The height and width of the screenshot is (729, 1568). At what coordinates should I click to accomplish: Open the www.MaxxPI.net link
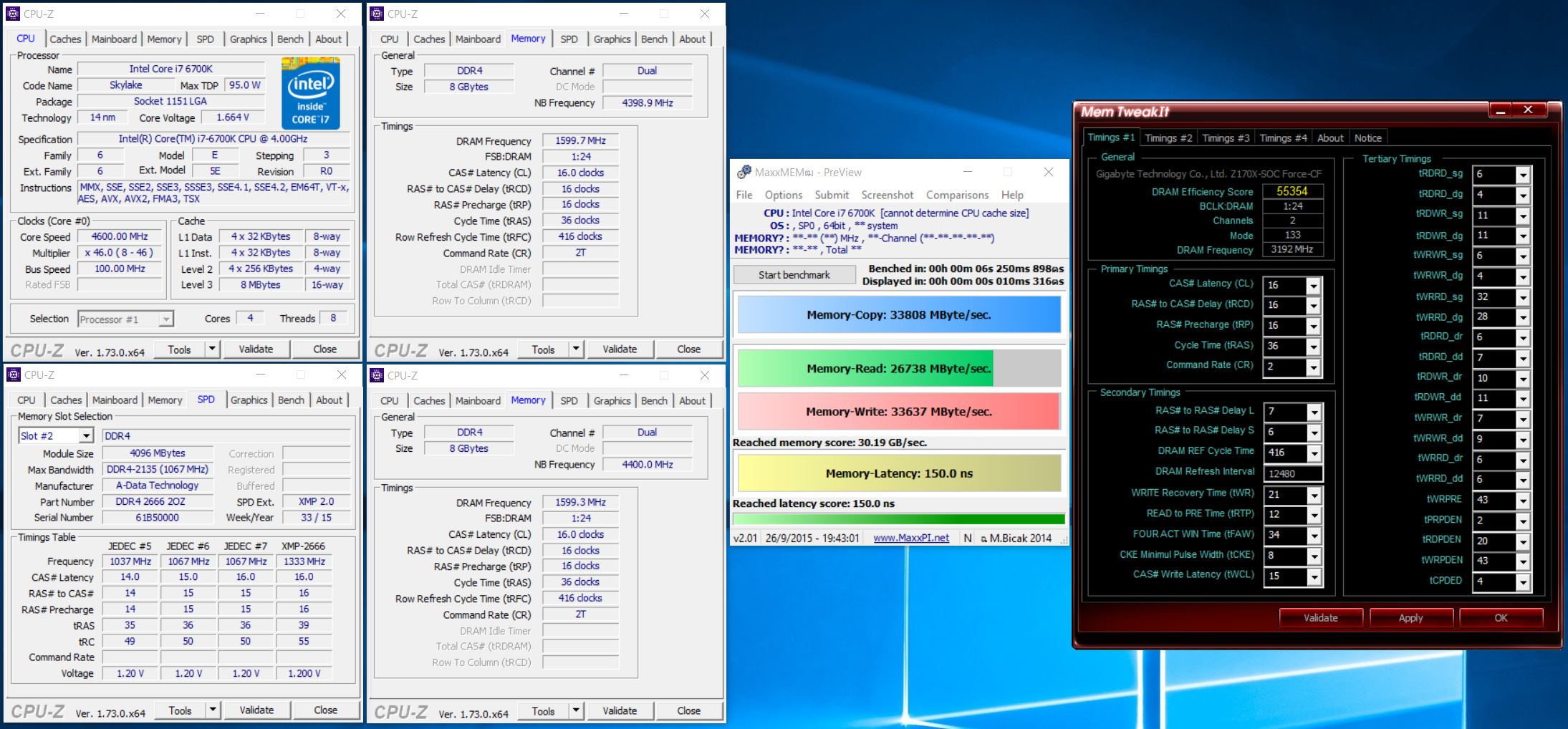click(911, 538)
